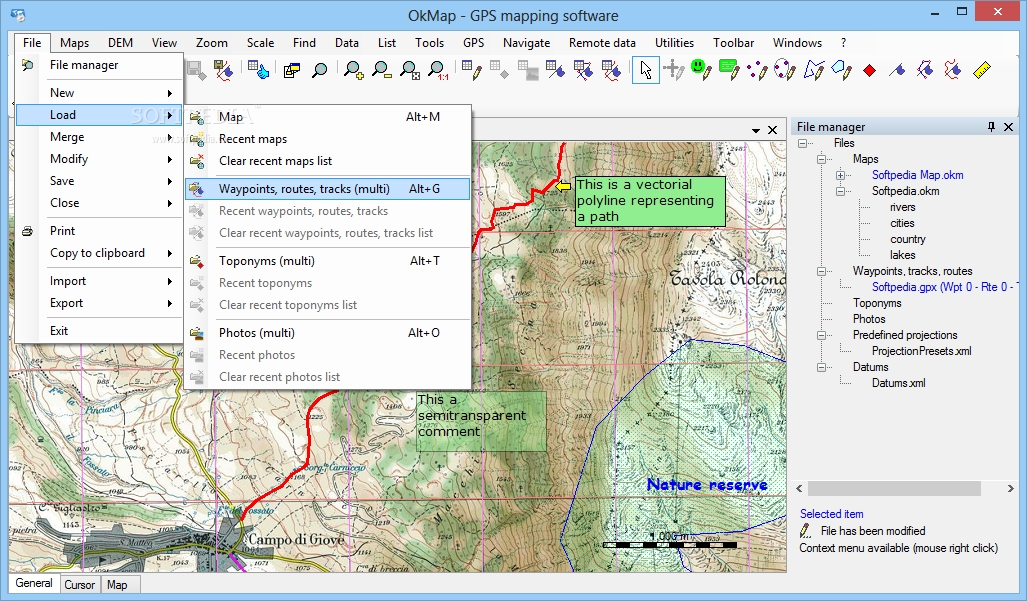Collapse the Datums tree node

click(x=821, y=367)
